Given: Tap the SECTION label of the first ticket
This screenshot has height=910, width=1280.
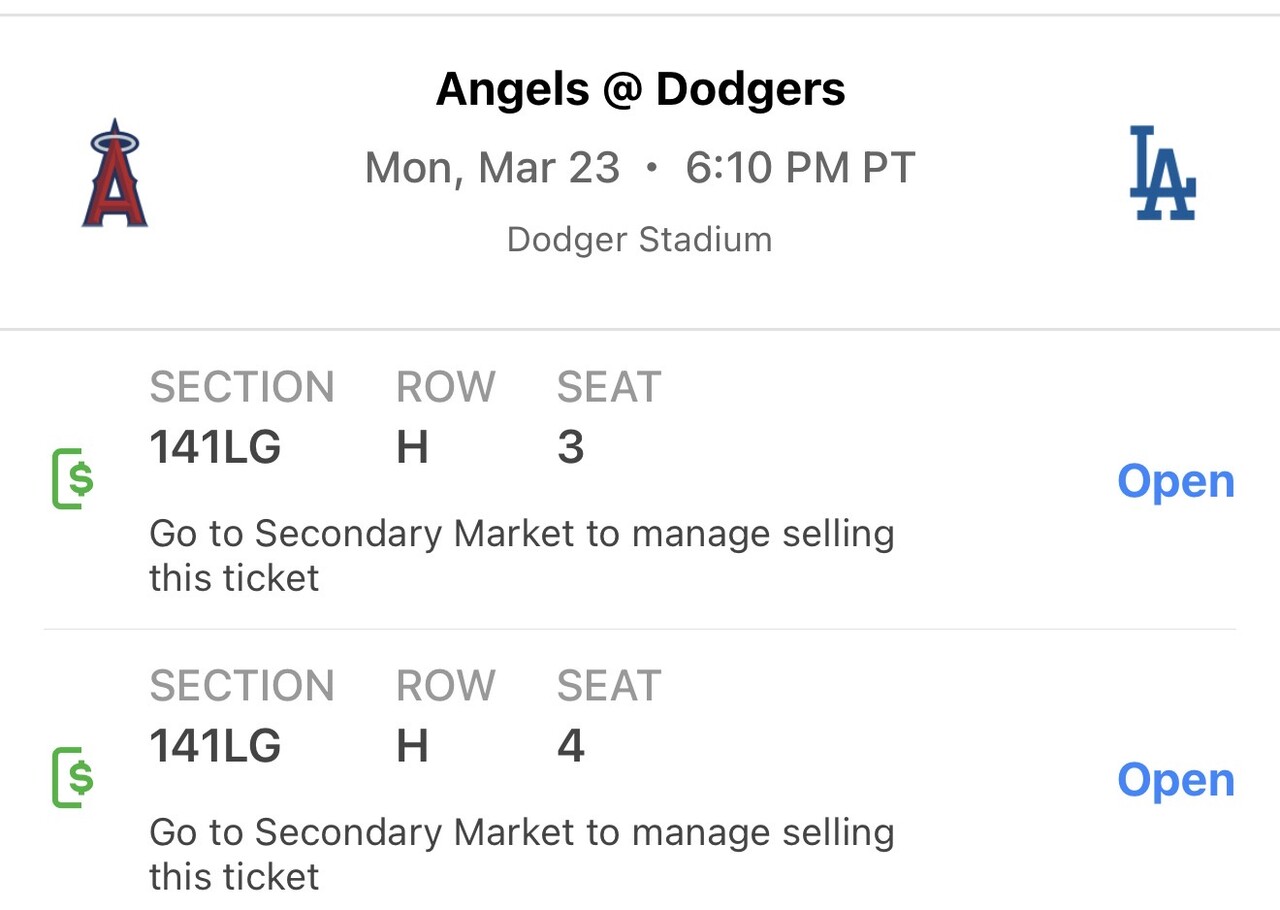Looking at the screenshot, I should (242, 387).
